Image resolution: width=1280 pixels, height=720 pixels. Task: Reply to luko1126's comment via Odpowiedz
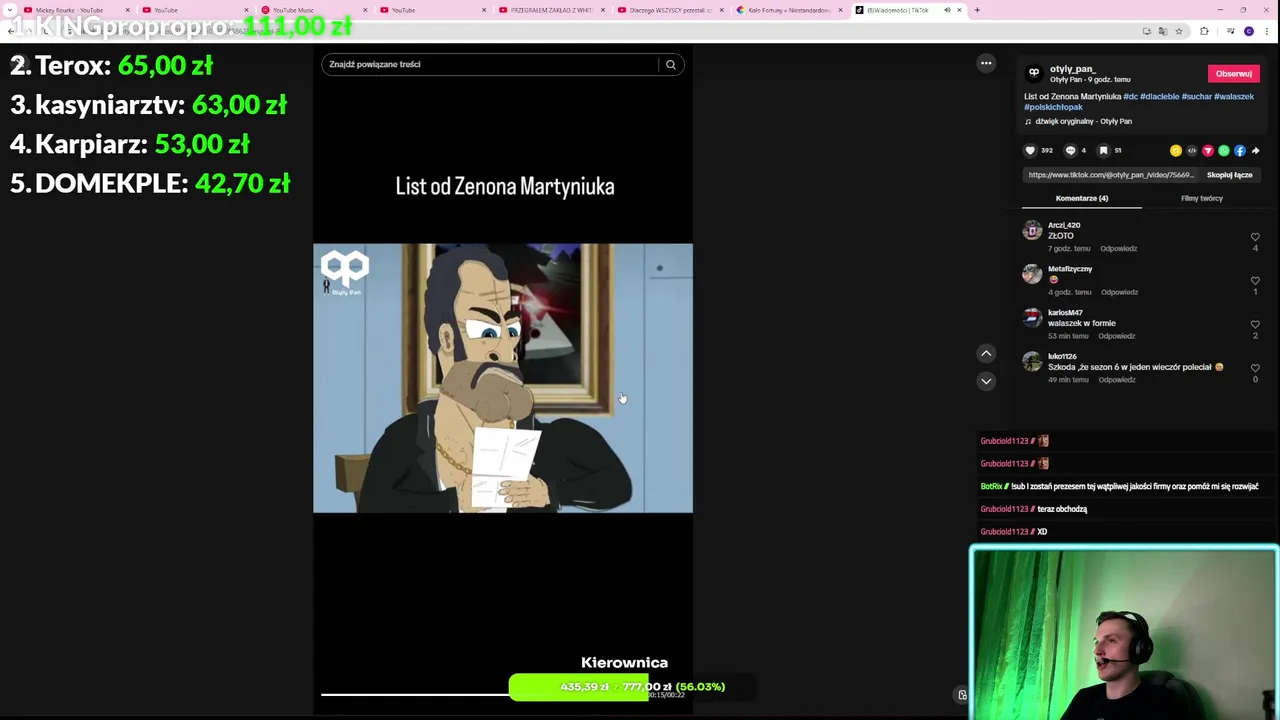1116,380
